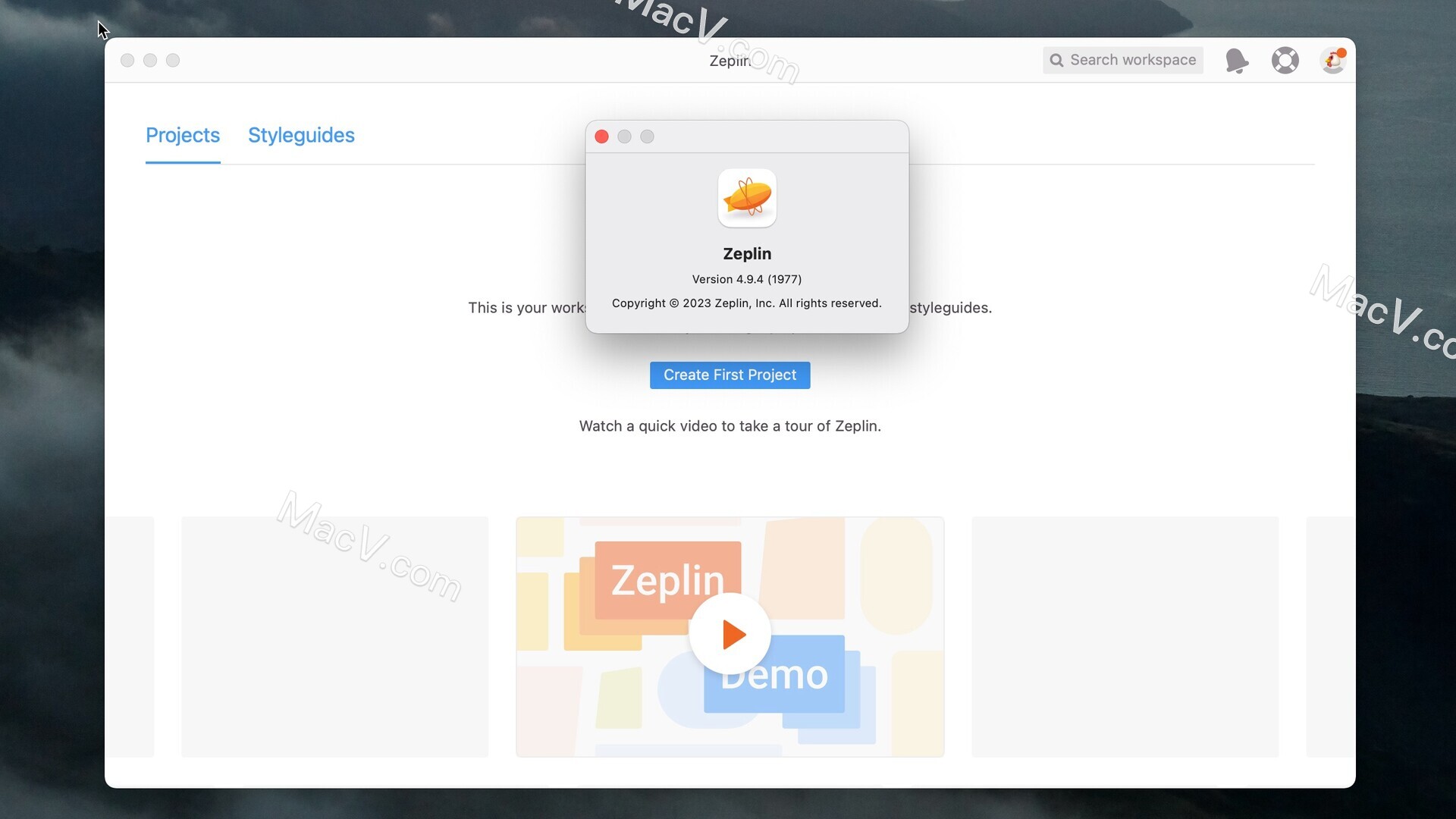
Task: Click 'Watch a quick video' text
Action: tap(730, 426)
